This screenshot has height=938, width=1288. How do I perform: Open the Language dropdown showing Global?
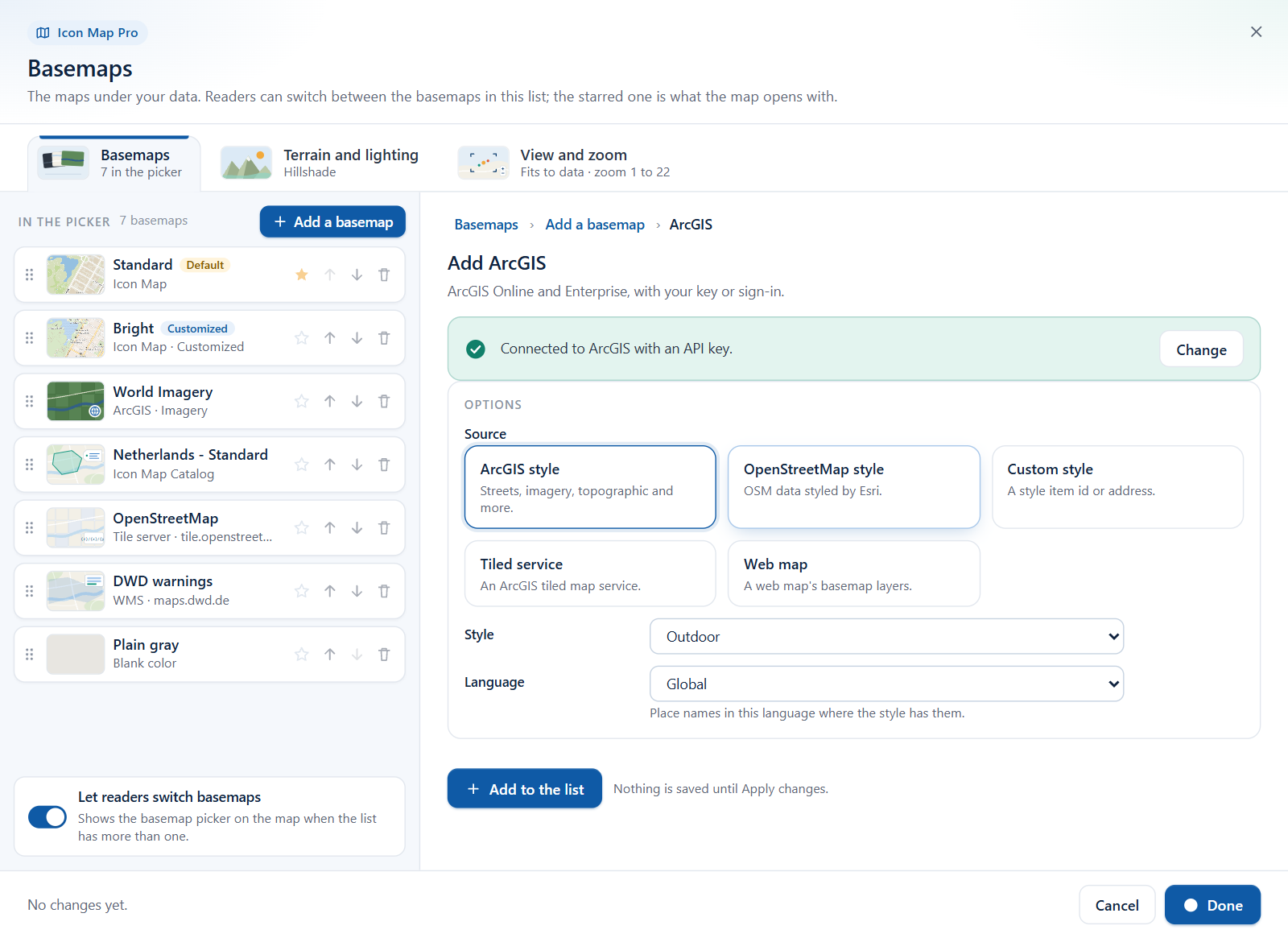coord(886,684)
